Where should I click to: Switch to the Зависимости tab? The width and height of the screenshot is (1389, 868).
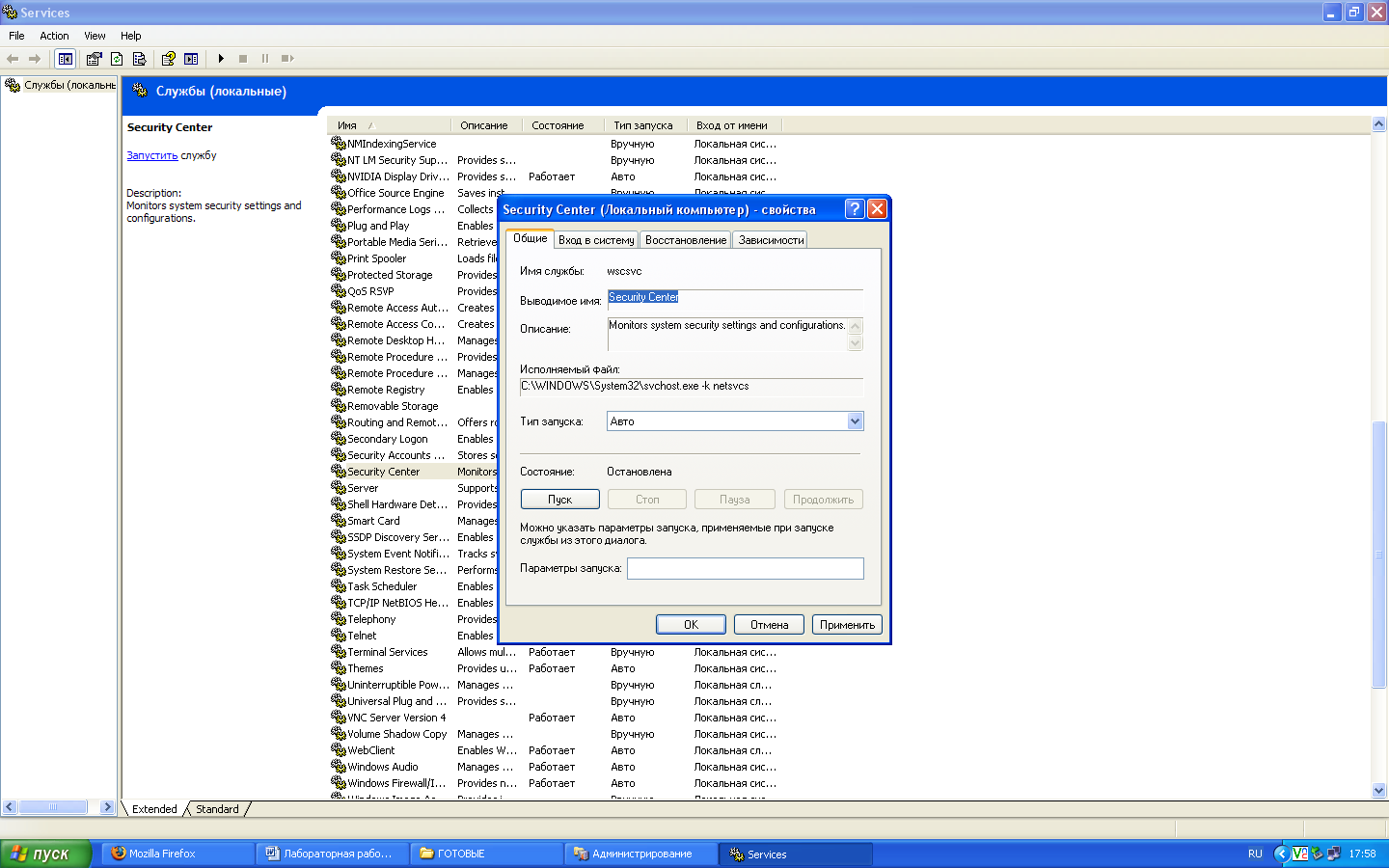(x=771, y=240)
